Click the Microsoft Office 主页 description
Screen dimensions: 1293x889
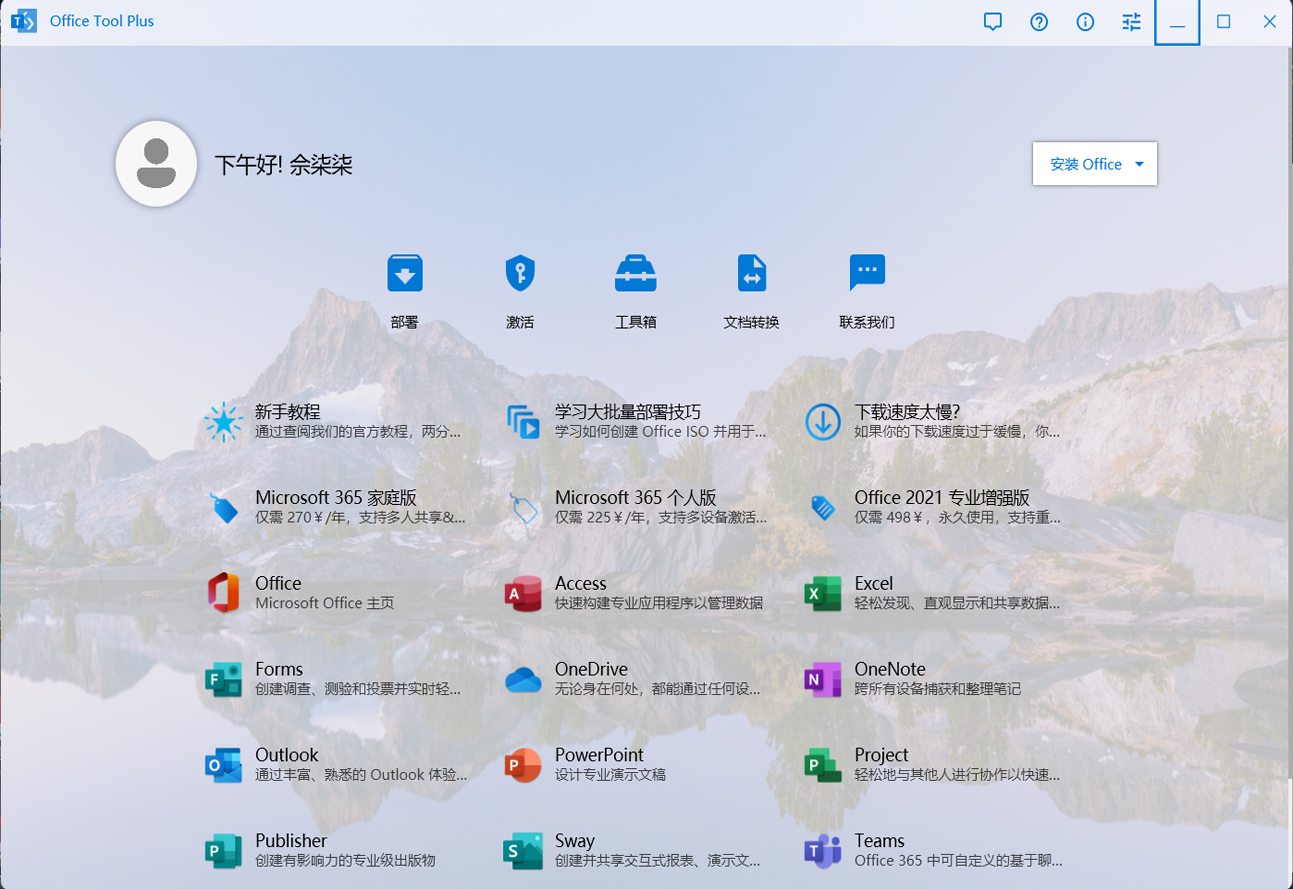[x=325, y=604]
